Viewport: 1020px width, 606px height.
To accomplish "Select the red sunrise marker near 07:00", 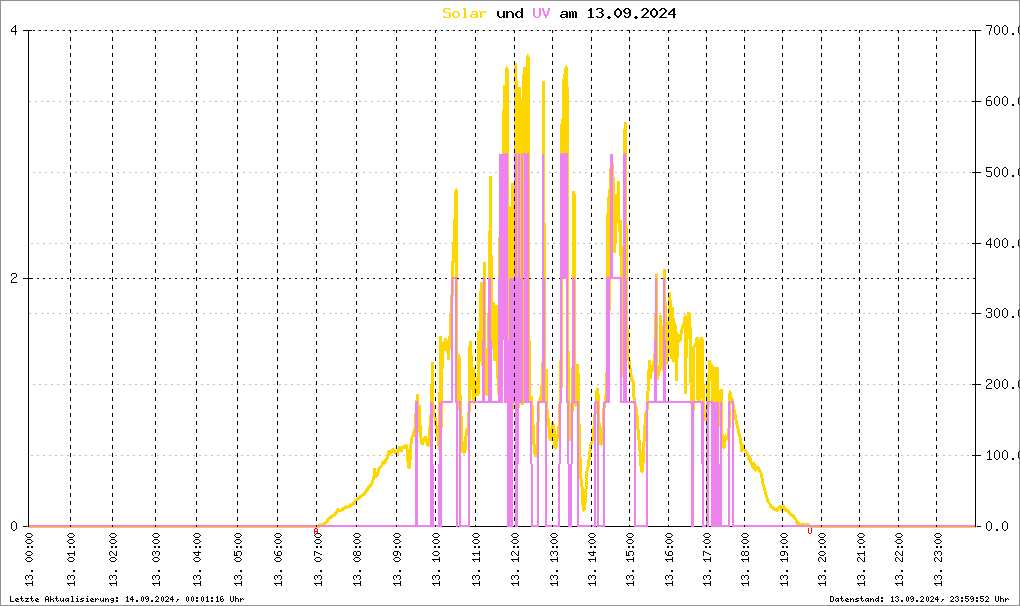I will 316,531.
